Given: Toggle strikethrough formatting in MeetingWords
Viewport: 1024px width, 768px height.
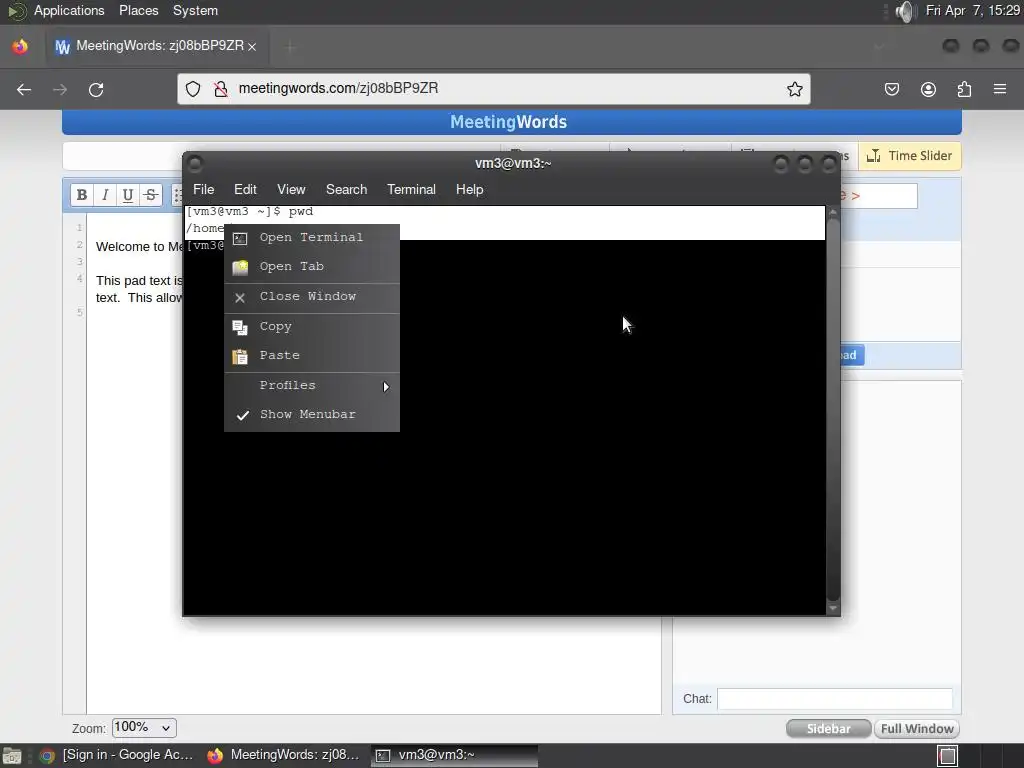Looking at the screenshot, I should point(150,195).
